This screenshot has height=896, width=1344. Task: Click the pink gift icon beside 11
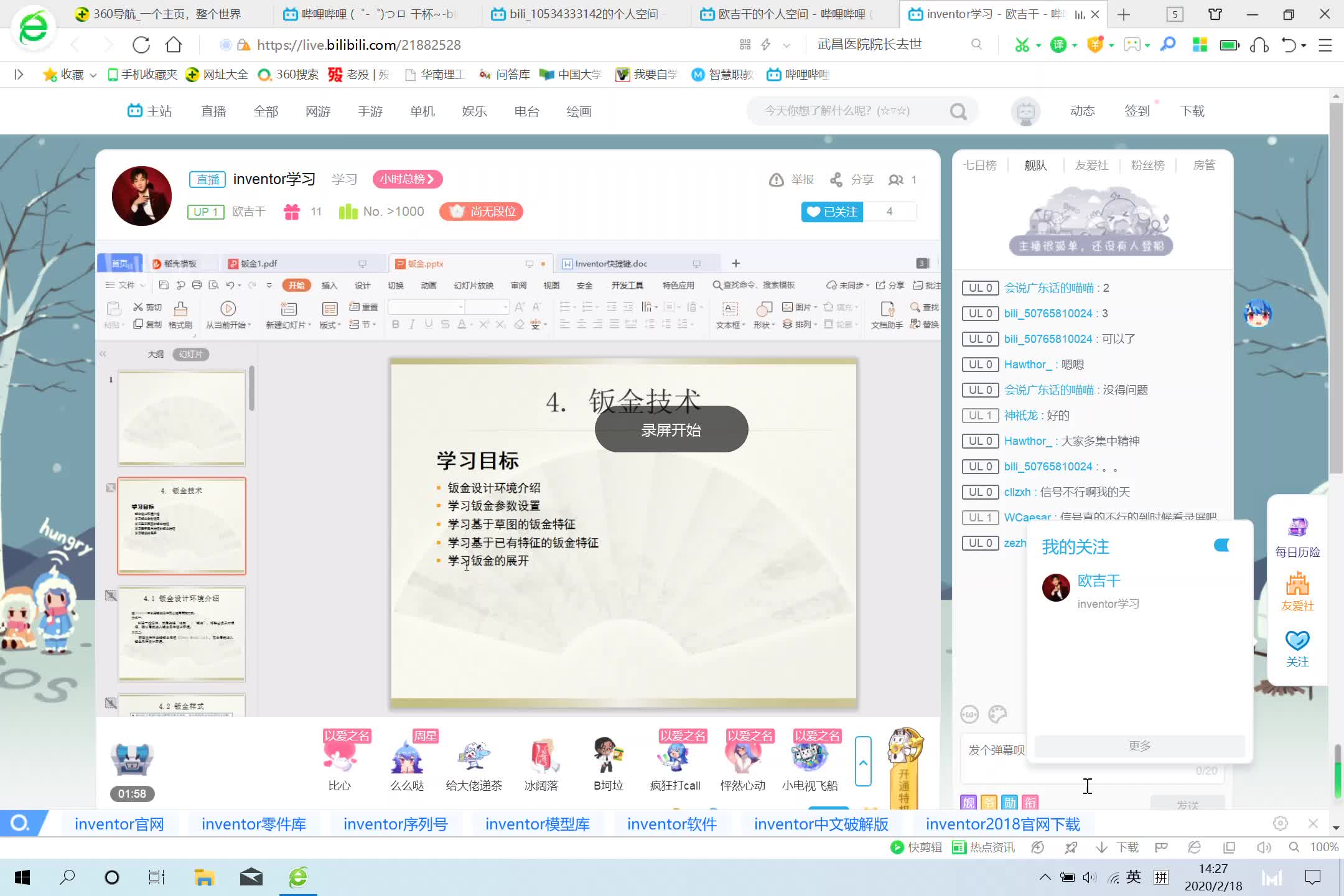pyautogui.click(x=292, y=212)
